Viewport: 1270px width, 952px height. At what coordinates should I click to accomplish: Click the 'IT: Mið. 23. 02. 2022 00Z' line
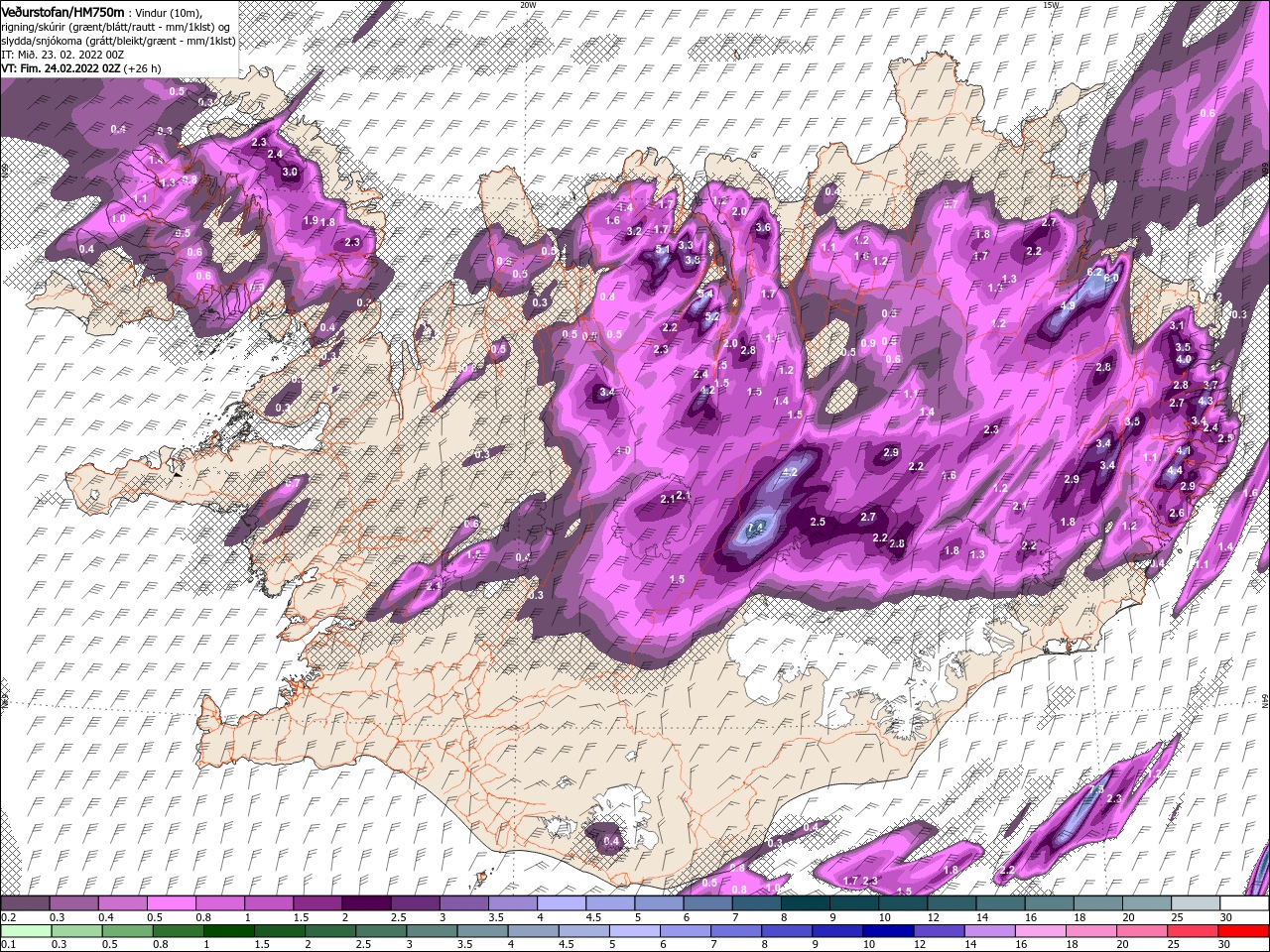tap(64, 54)
